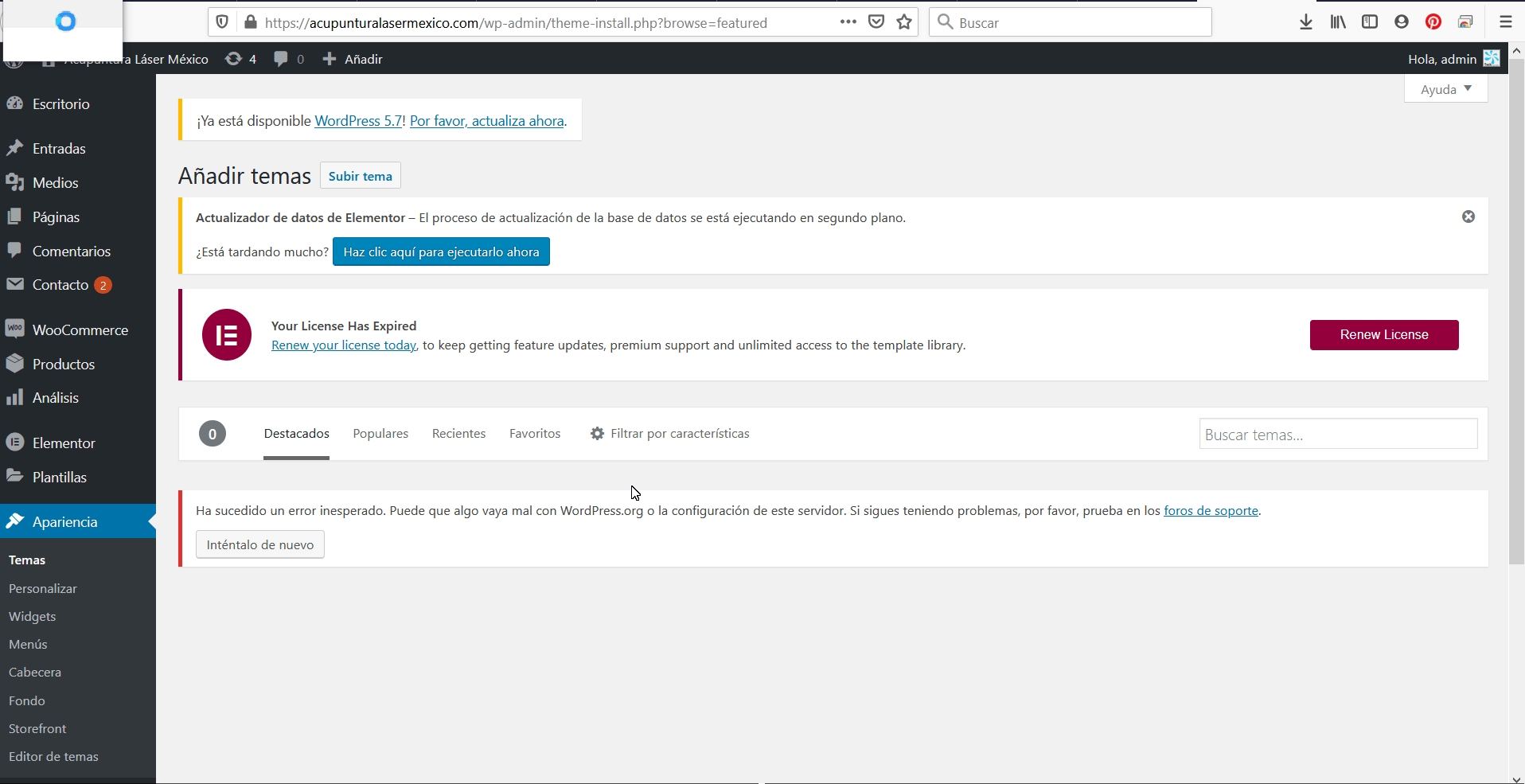Click the Añadir new content item

point(353,59)
